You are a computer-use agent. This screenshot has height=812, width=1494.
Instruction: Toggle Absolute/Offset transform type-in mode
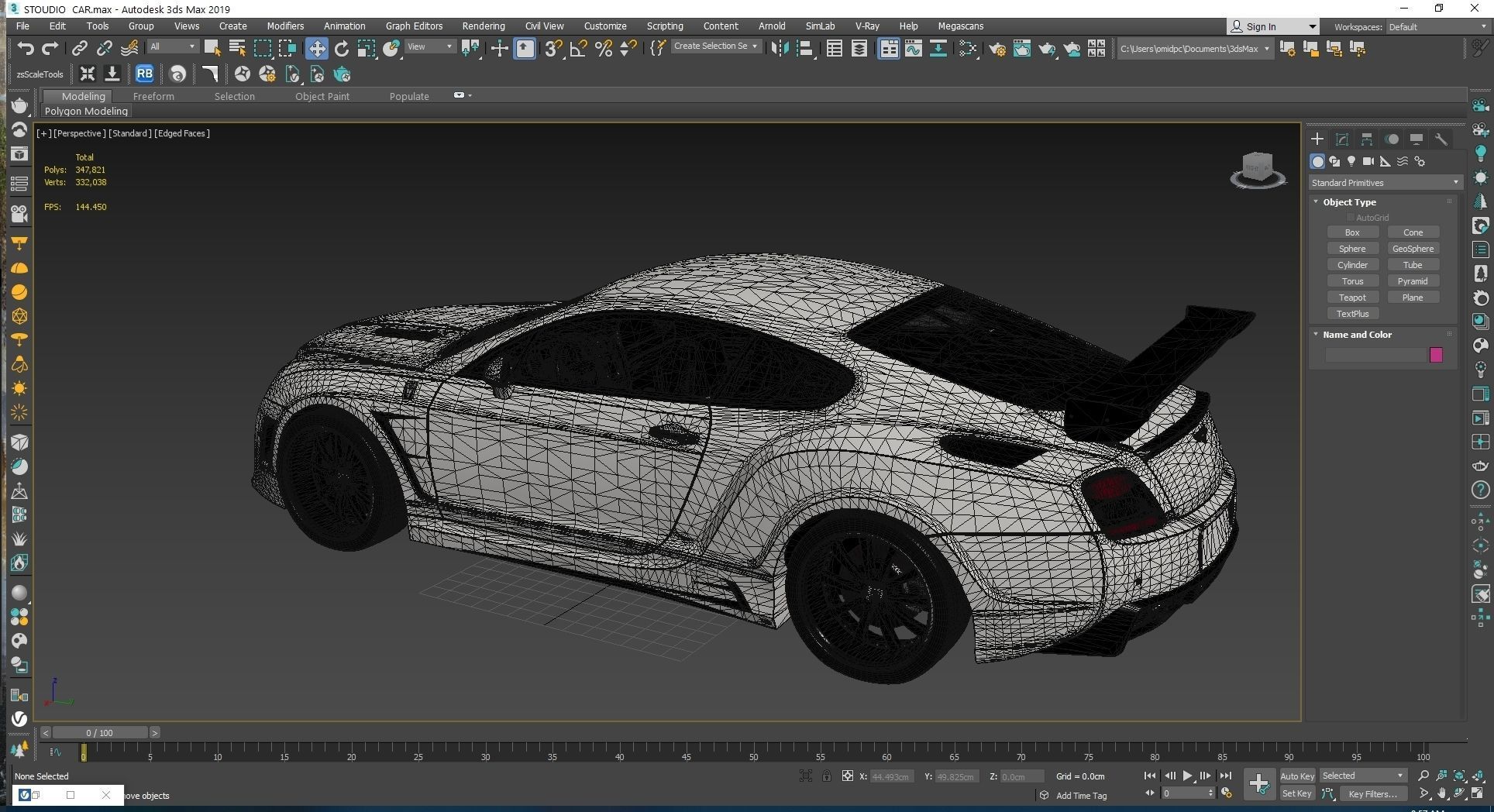847,776
